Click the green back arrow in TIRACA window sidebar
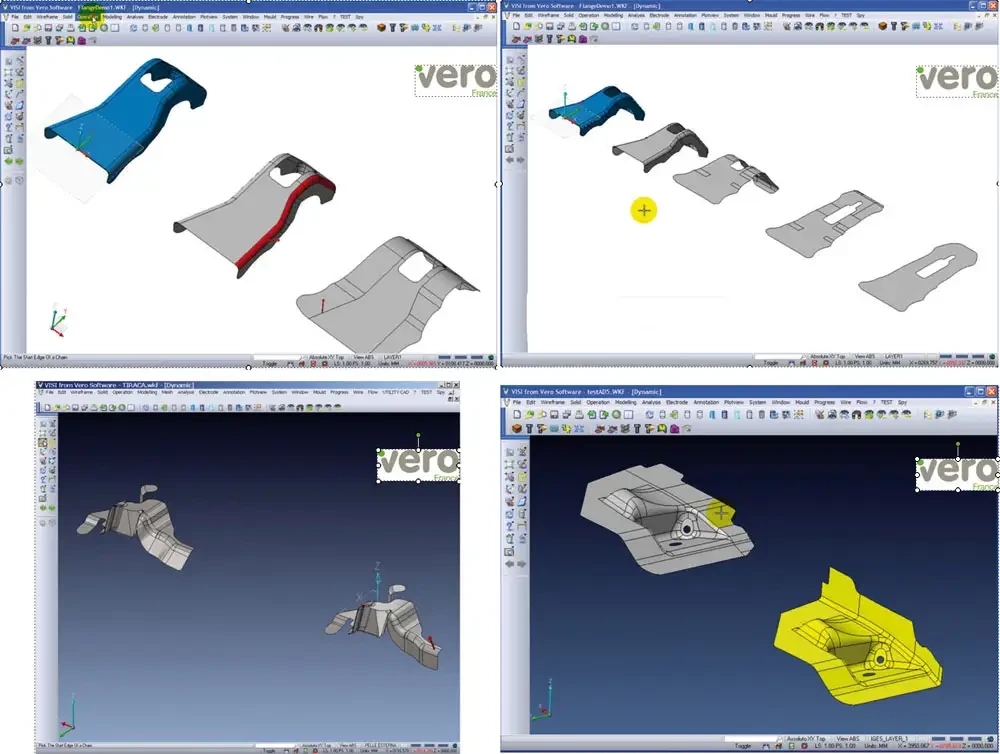This screenshot has width=1000, height=754. [x=43, y=508]
